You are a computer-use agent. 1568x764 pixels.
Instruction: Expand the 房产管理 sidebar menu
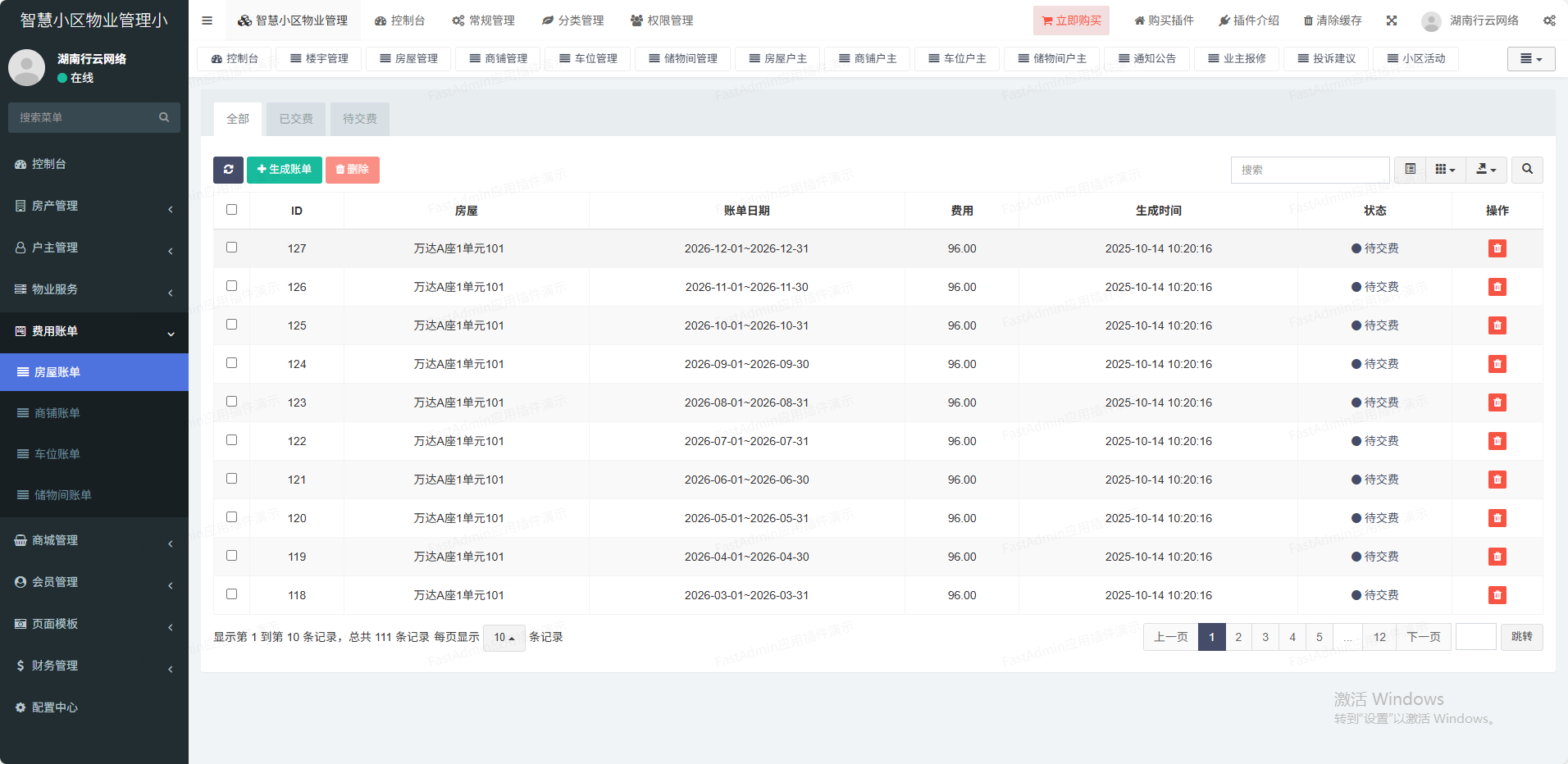93,206
